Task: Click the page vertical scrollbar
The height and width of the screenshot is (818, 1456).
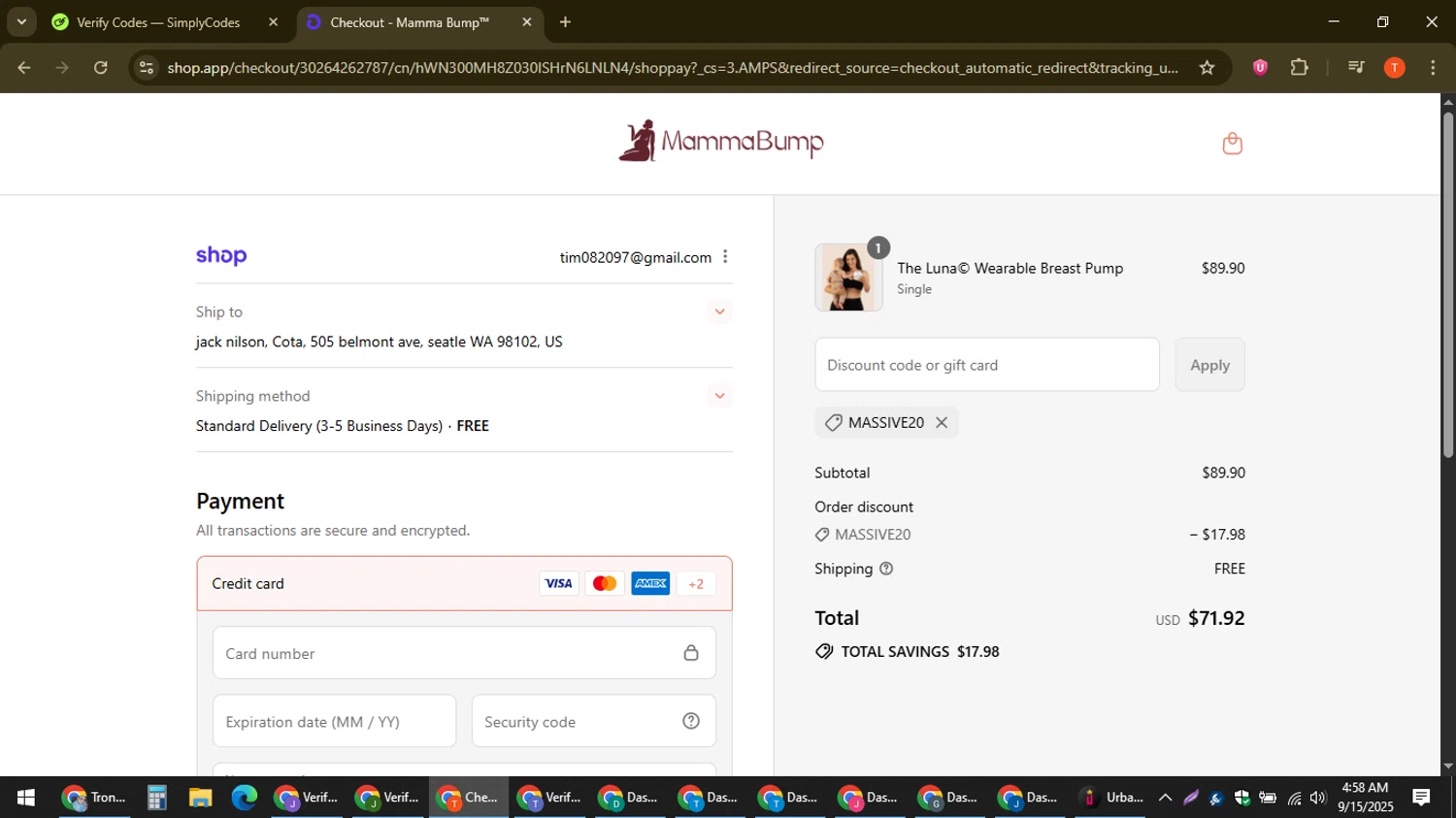Action: click(x=1448, y=284)
